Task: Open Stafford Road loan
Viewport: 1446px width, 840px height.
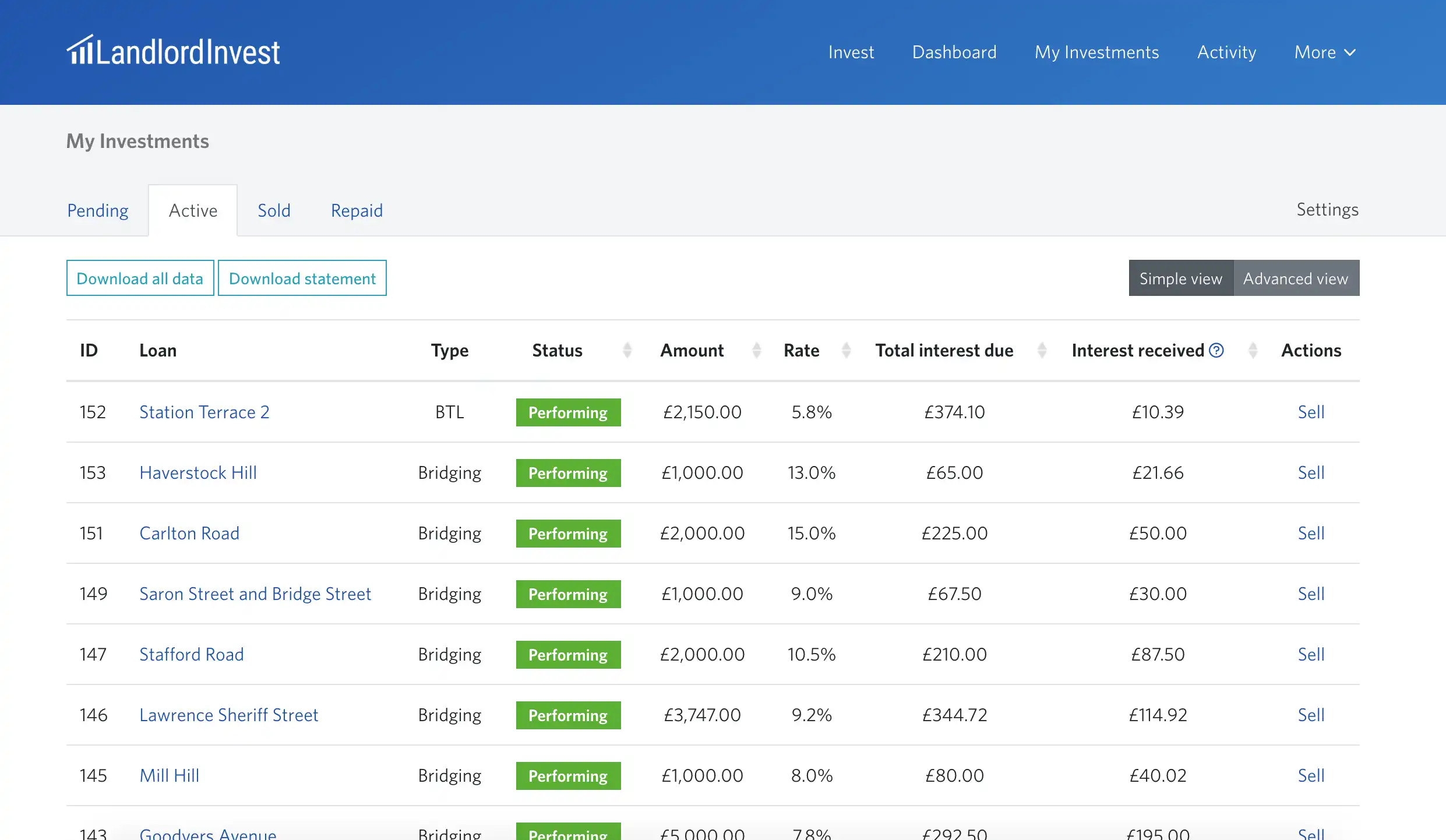Action: 192,654
